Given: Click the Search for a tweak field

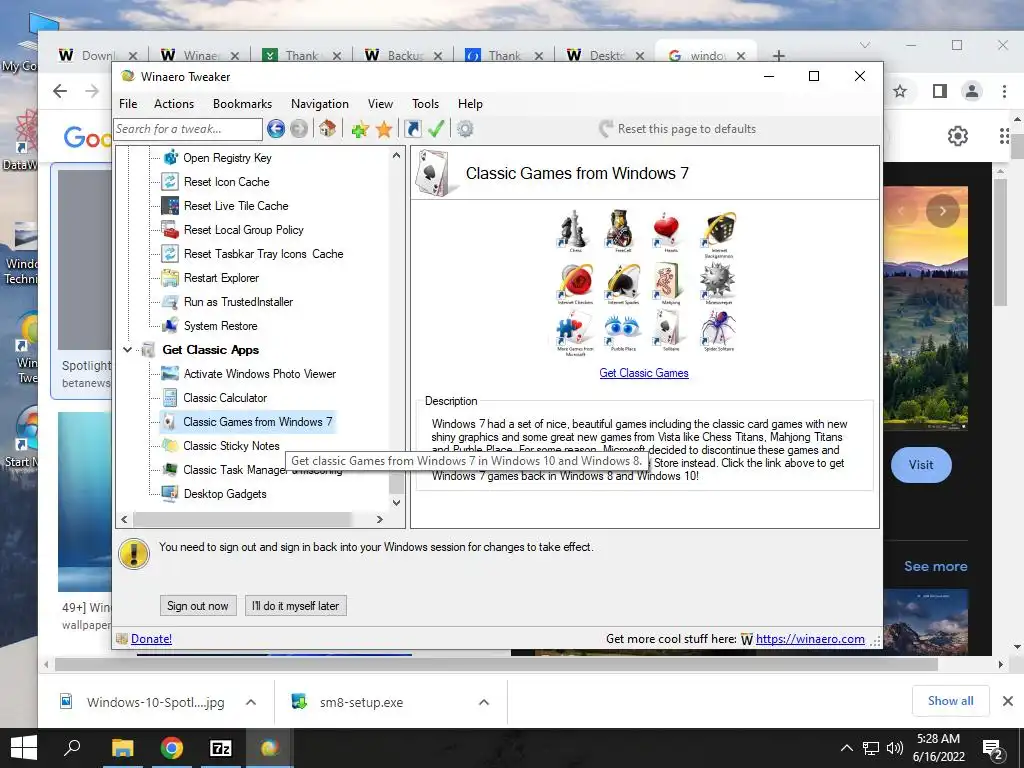Looking at the screenshot, I should [x=187, y=129].
